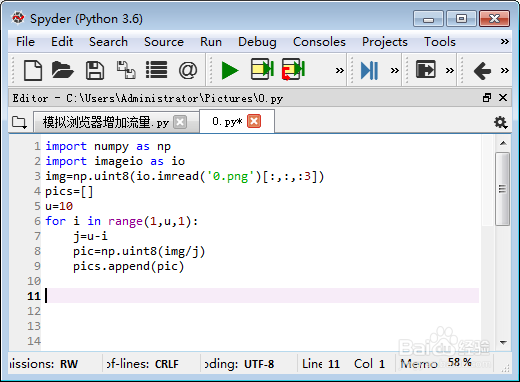Image resolution: width=520 pixels, height=382 pixels.
Task: Expand hidden run toolbar items chevron
Action: point(339,70)
